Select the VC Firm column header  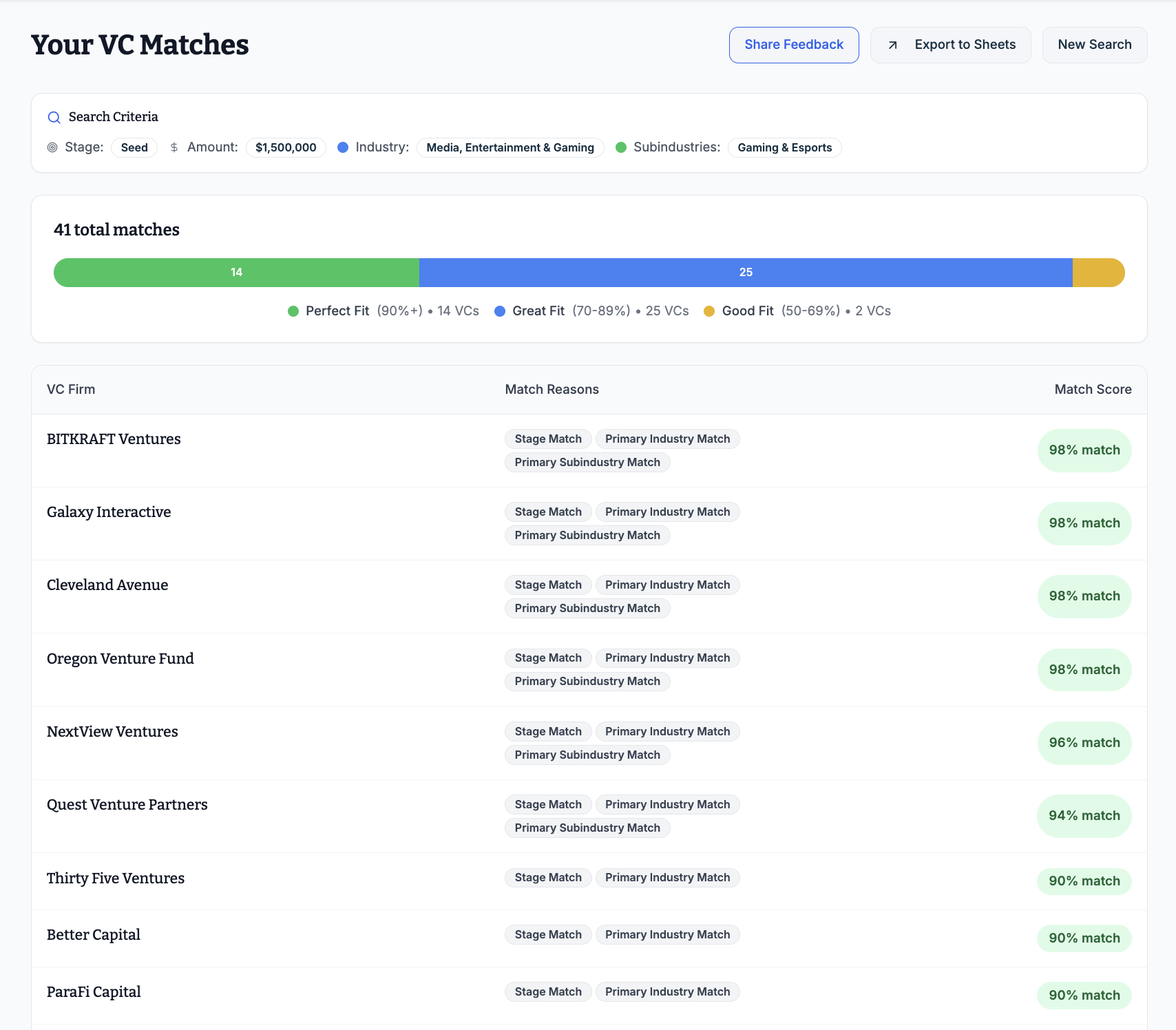tap(71, 389)
